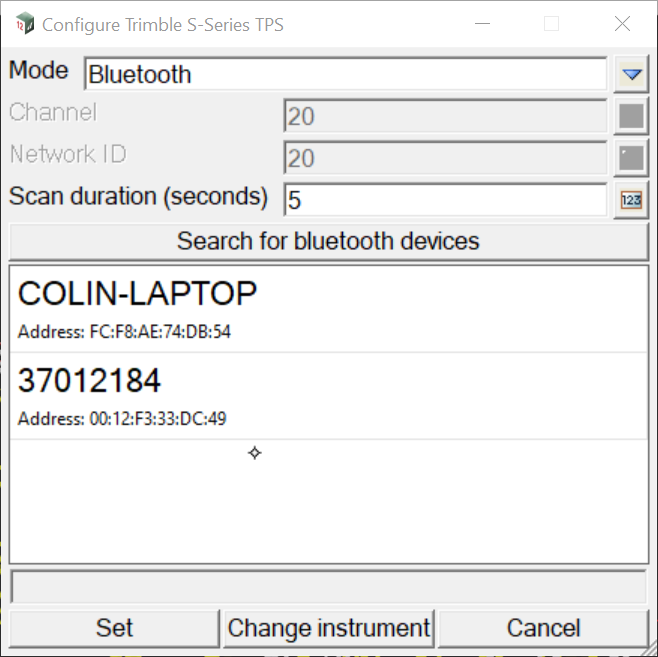Click the greyed-out Network ID input field
This screenshot has width=658, height=657.
pyautogui.click(x=445, y=158)
